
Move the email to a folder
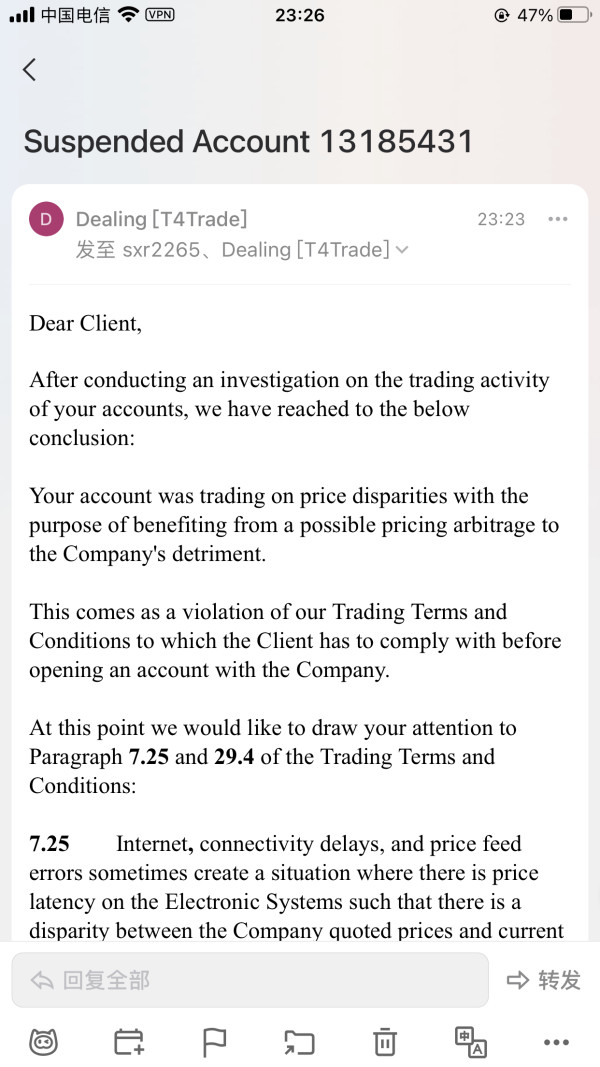[x=299, y=1042]
